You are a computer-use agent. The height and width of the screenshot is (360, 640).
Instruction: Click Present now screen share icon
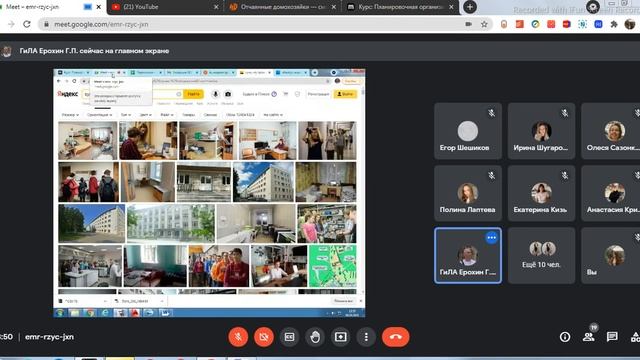pos(340,337)
